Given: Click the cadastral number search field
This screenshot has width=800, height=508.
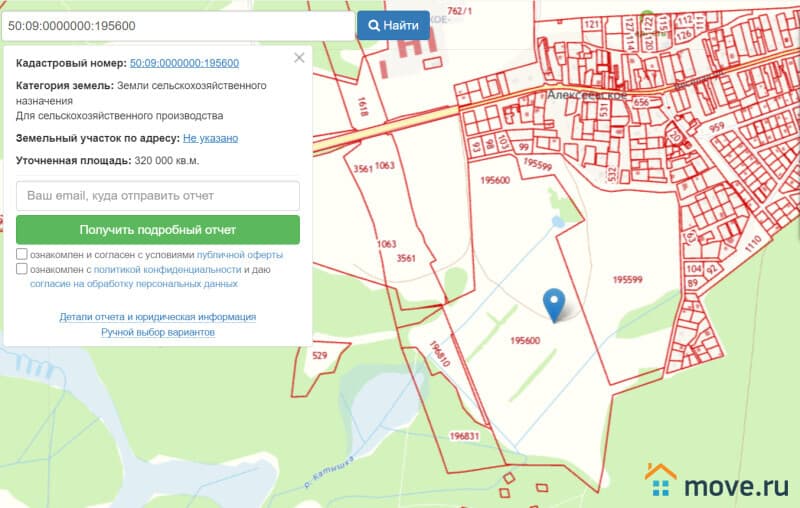Looking at the screenshot, I should (x=178, y=25).
